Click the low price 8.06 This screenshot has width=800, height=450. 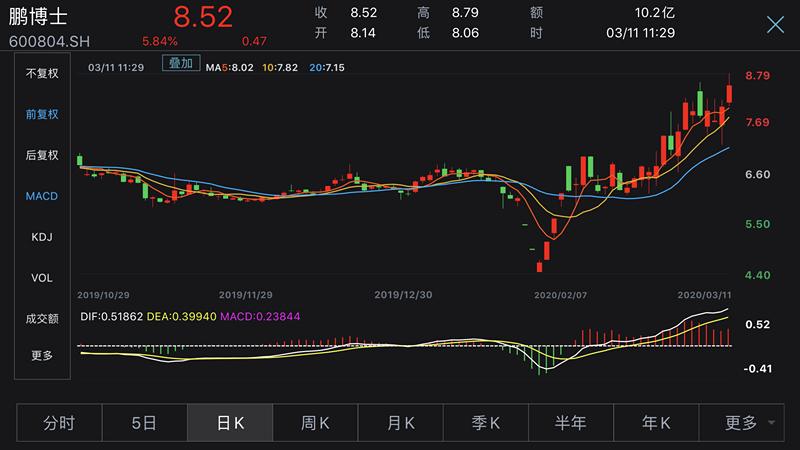tap(465, 33)
